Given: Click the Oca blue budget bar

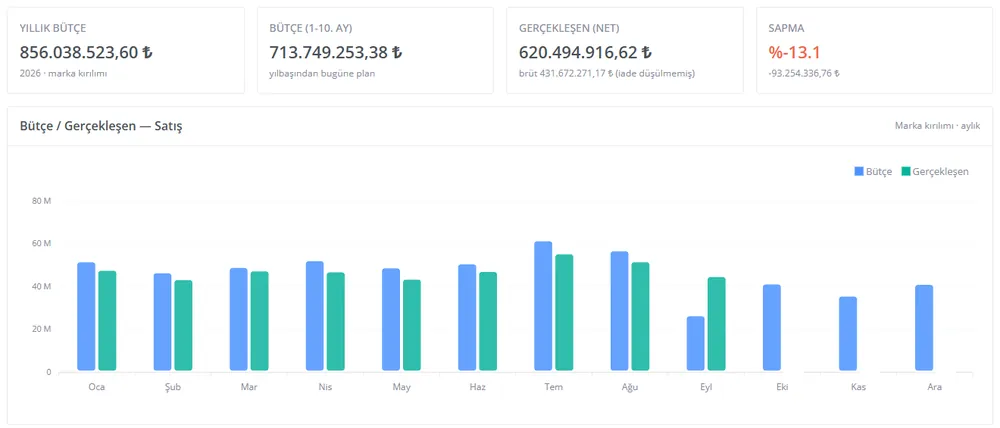Looking at the screenshot, I should click(x=86, y=316).
